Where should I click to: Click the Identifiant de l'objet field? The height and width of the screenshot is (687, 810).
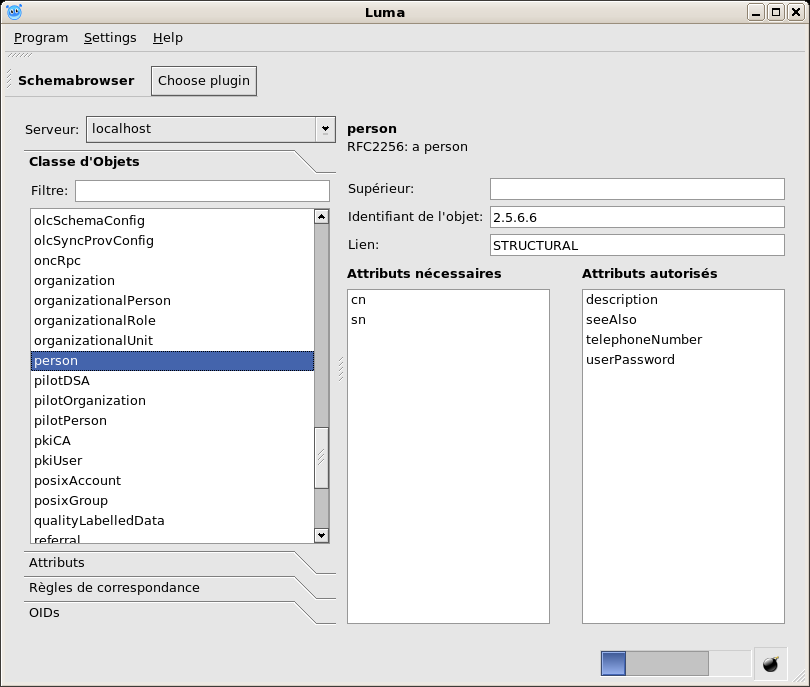(637, 217)
